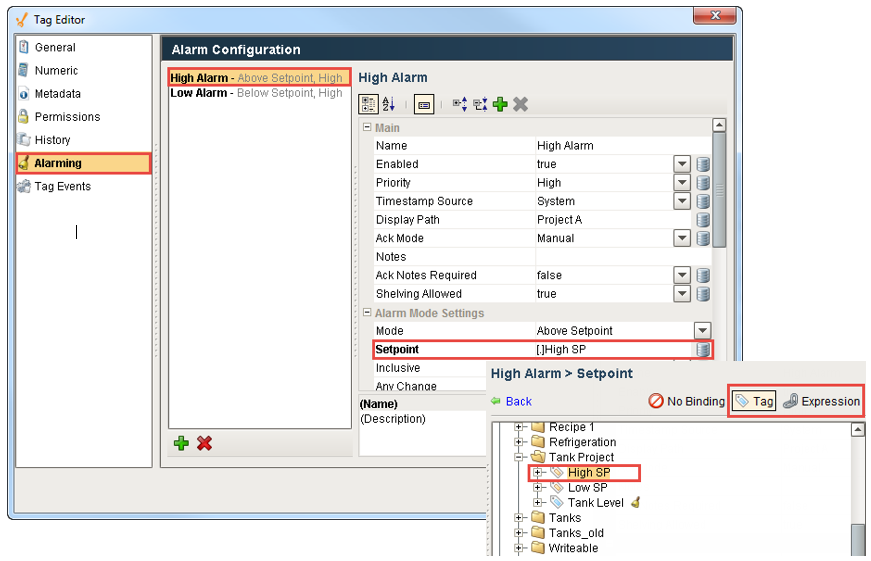This screenshot has height=561, width=871.
Task: Choose No Binding option
Action: (686, 401)
